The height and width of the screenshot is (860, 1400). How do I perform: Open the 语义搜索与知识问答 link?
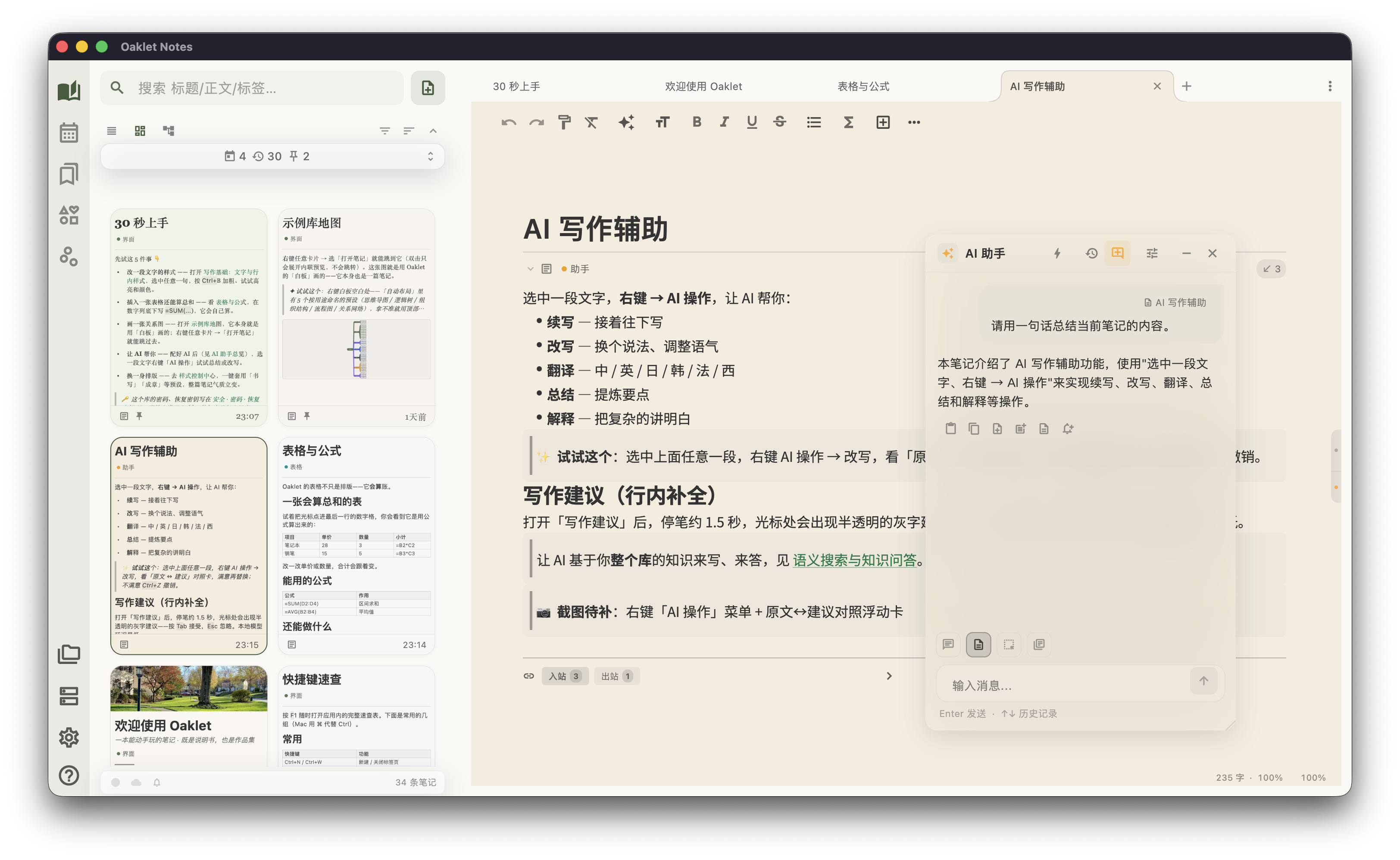click(x=854, y=561)
